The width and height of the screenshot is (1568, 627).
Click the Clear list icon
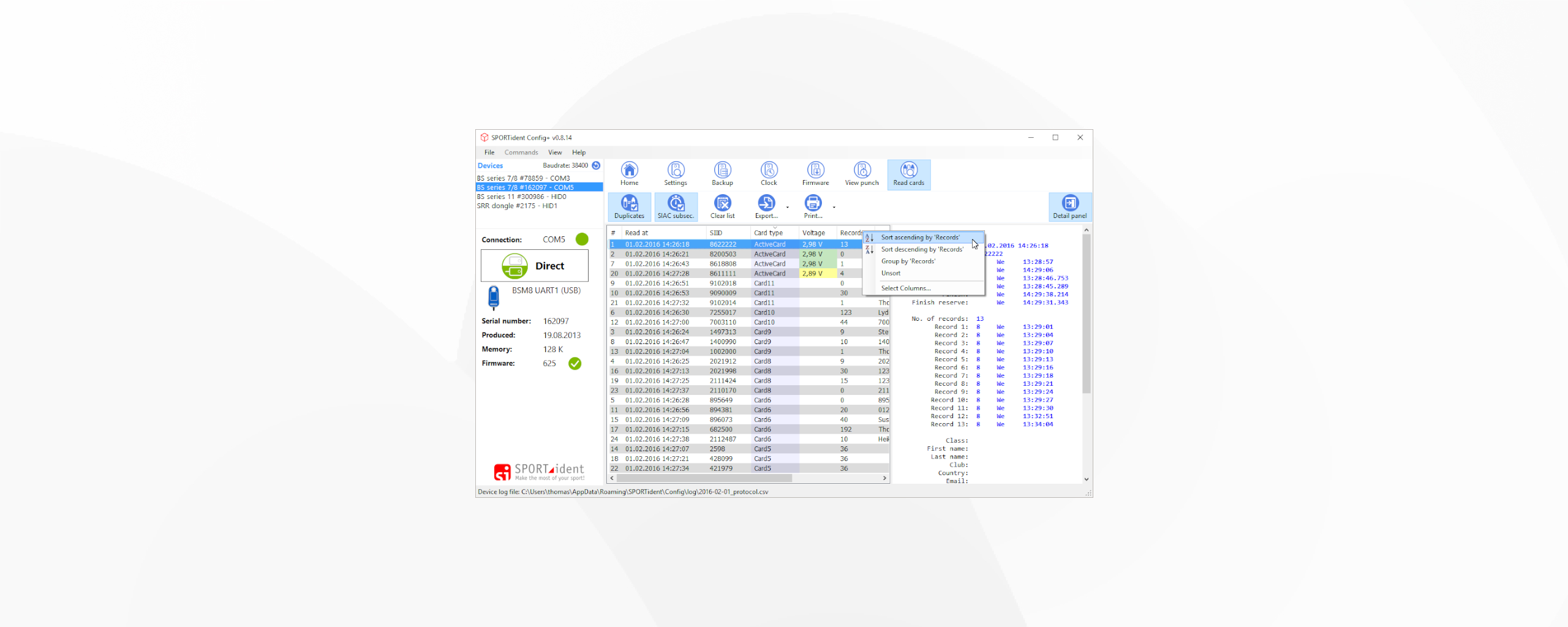pyautogui.click(x=722, y=206)
